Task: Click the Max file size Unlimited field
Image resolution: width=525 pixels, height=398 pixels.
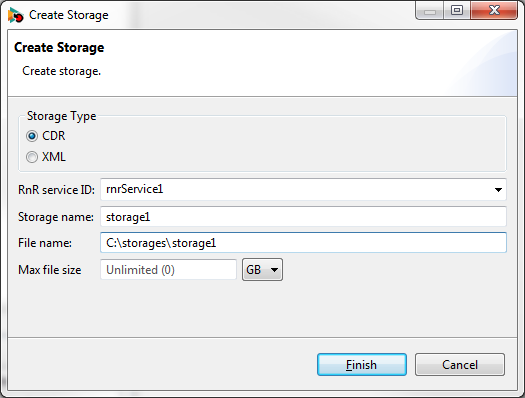Action: (168, 269)
